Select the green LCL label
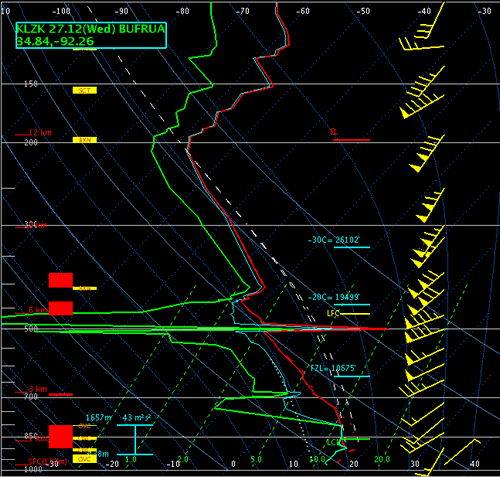The image size is (500, 477). tap(333, 442)
